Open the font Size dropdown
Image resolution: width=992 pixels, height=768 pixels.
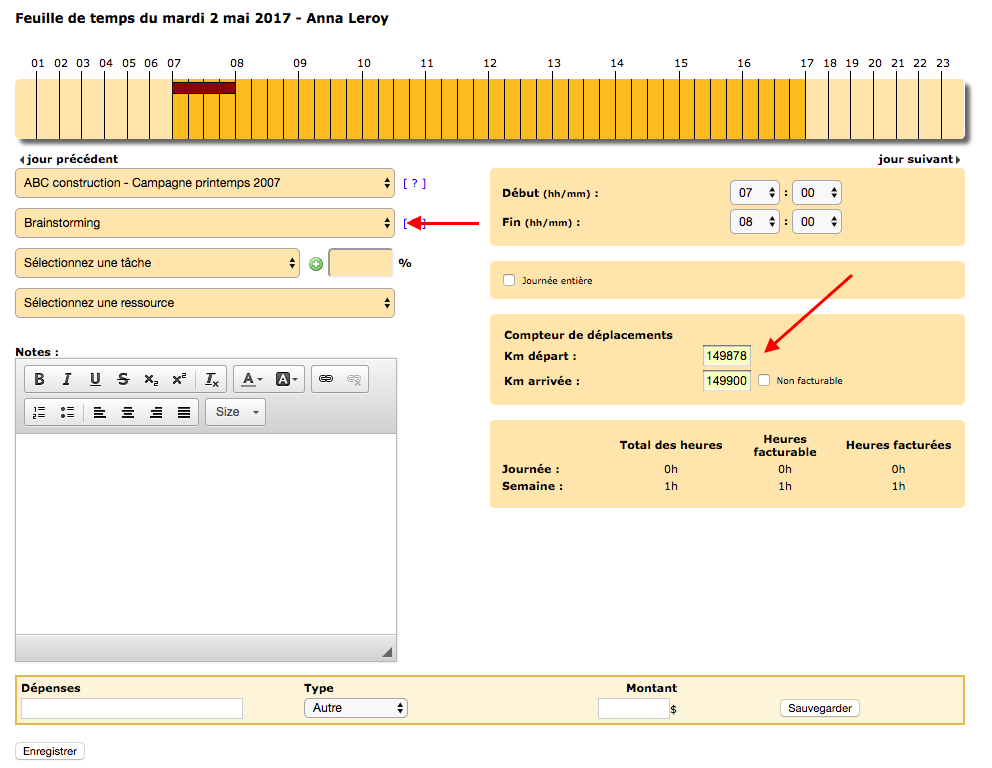tap(235, 412)
